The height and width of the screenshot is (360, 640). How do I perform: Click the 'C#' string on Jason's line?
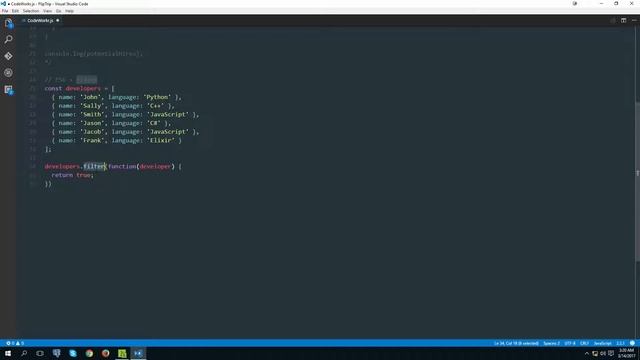tap(153, 123)
